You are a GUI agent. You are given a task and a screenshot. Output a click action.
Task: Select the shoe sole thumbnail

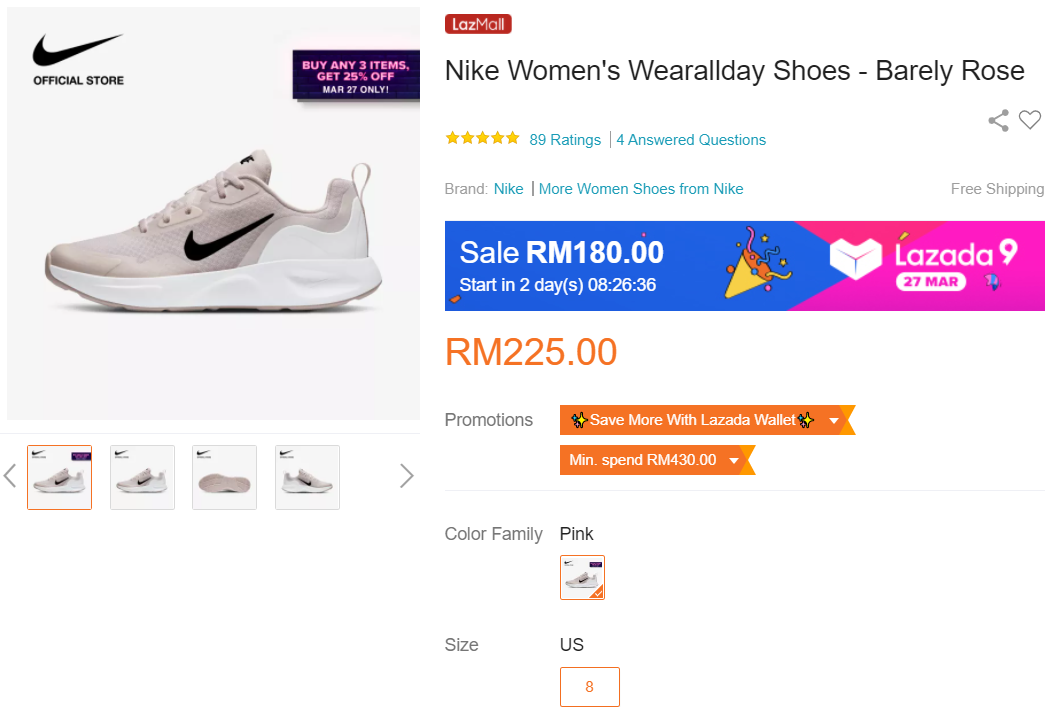pyautogui.click(x=224, y=477)
